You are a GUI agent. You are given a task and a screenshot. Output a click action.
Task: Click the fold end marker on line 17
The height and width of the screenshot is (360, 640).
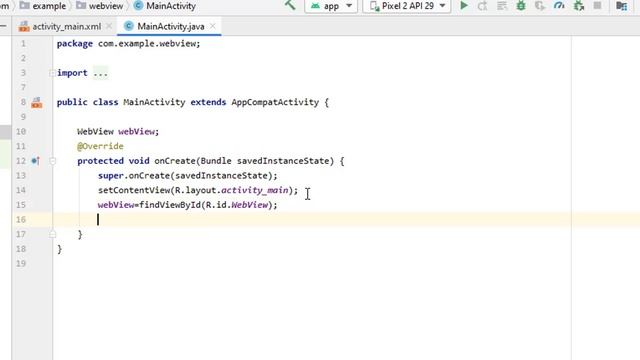point(52,234)
